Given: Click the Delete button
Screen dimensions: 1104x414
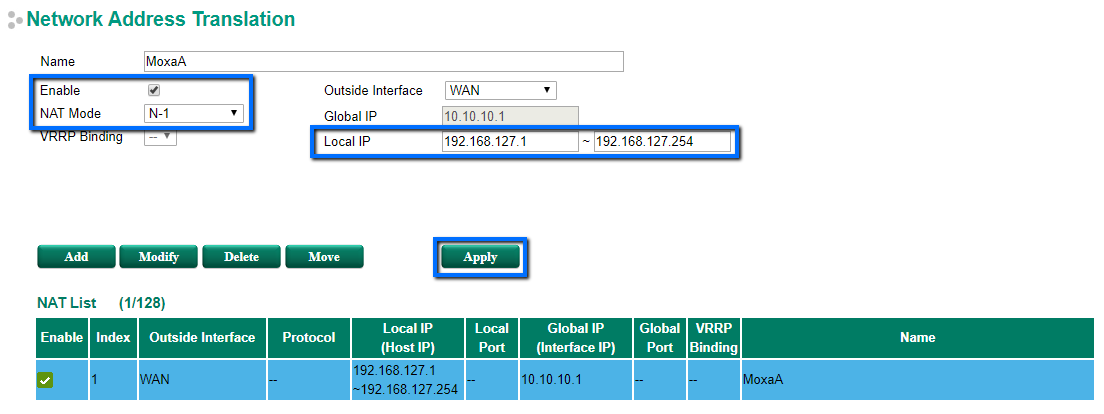Looking at the screenshot, I should click(241, 257).
